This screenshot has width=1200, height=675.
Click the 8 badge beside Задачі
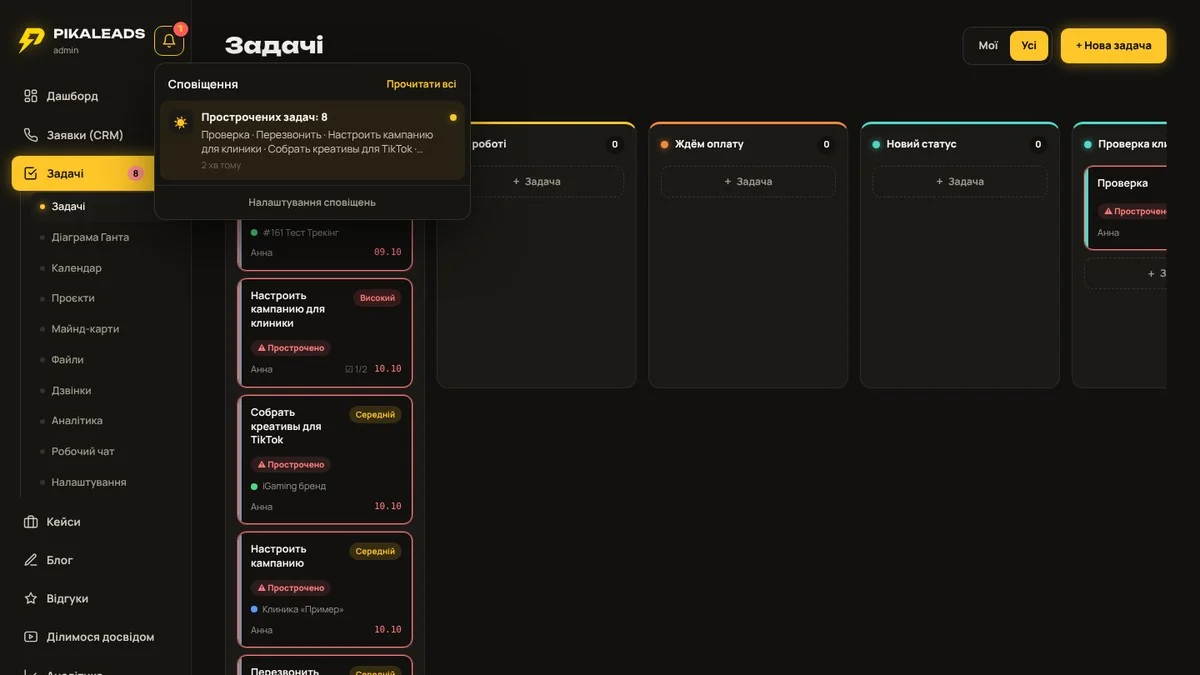pyautogui.click(x=136, y=173)
